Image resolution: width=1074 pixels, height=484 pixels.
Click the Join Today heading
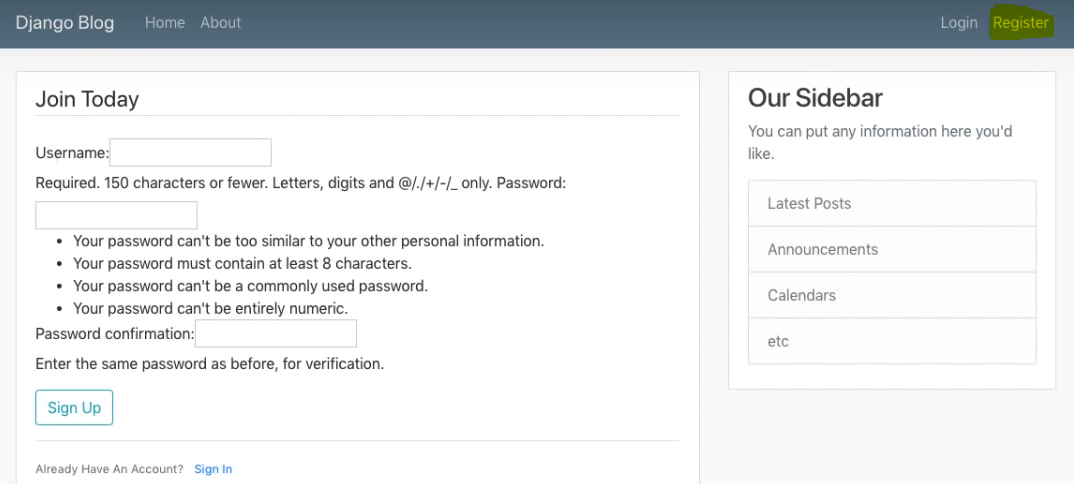point(87,99)
